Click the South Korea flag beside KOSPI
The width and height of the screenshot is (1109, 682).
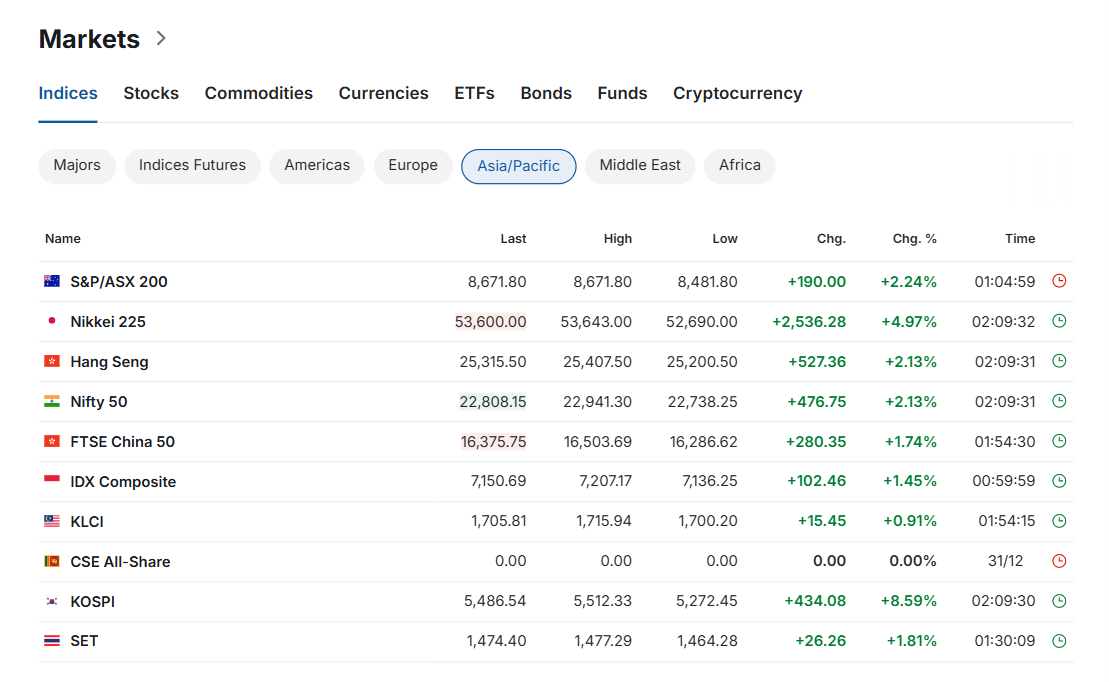tap(52, 601)
